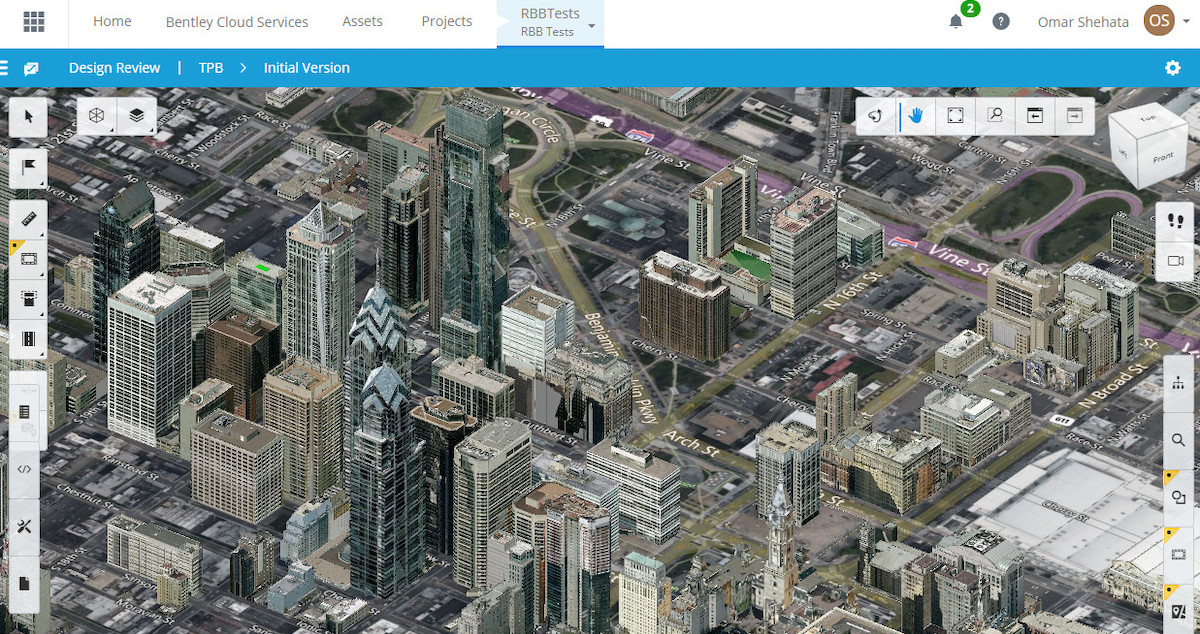Open the wrench and screwdriver tools
The image size is (1200, 634).
25,526
